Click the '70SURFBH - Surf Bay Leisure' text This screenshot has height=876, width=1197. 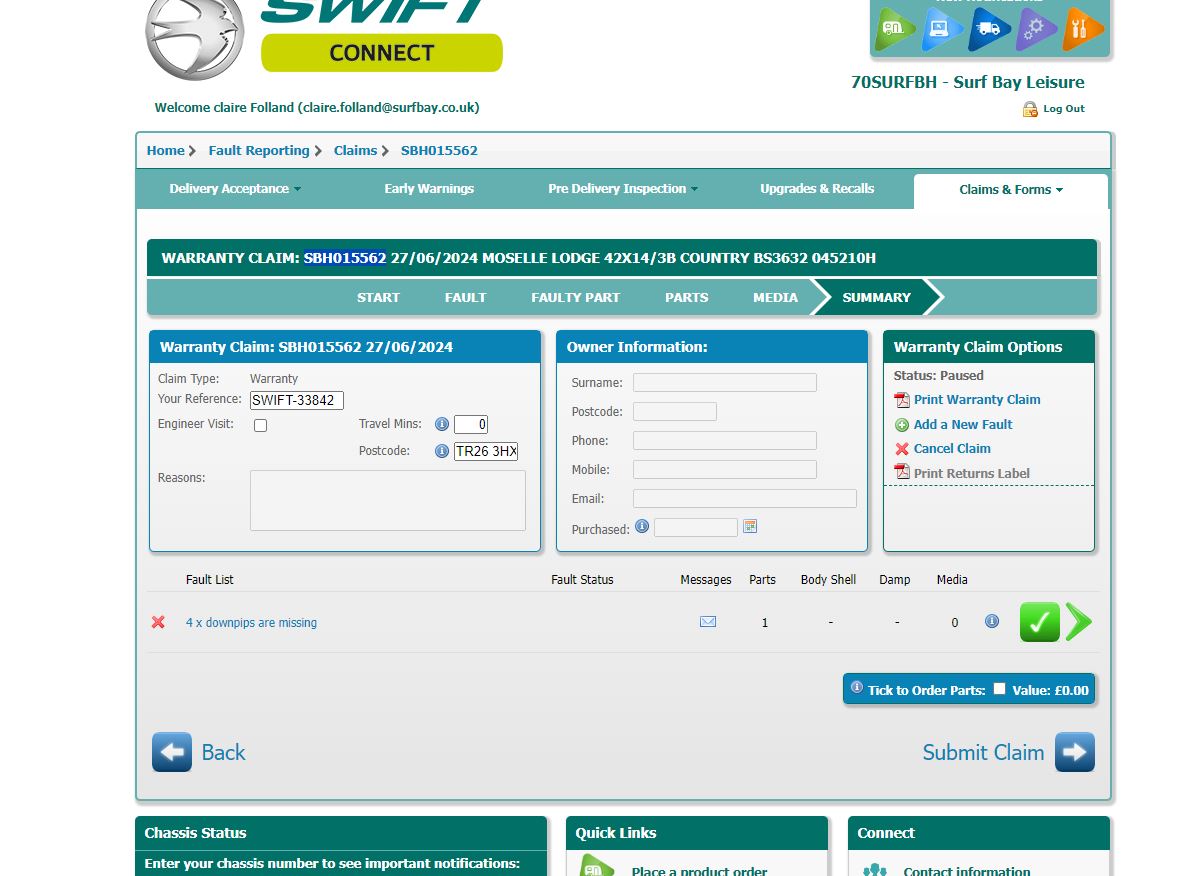coord(967,82)
